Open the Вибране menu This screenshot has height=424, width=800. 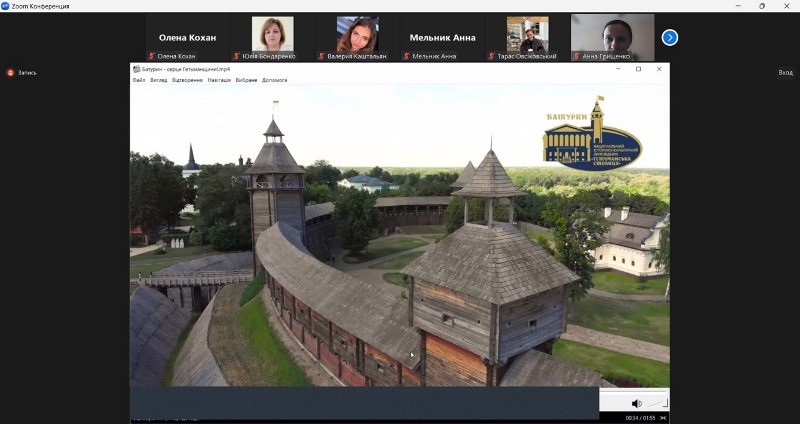coord(246,80)
